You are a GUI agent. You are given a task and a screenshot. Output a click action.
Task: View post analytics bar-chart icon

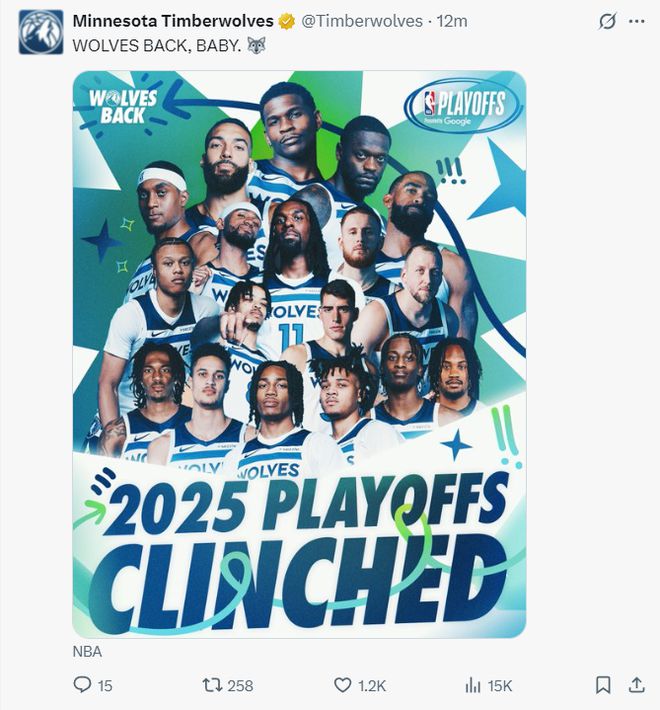coord(473,685)
